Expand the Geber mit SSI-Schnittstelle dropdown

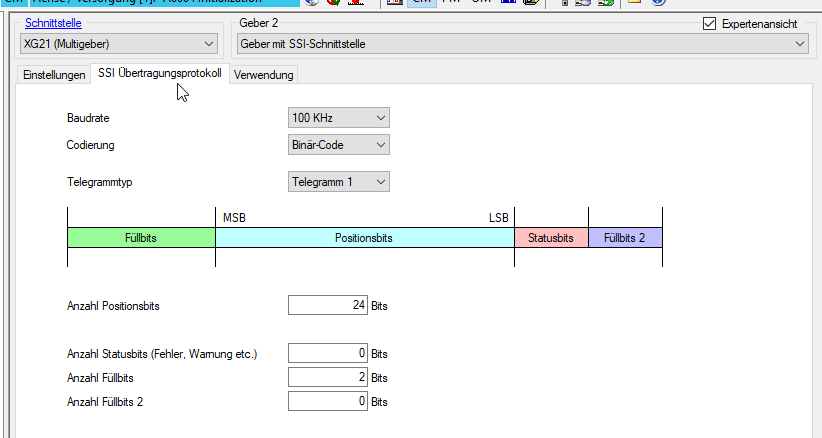pyautogui.click(x=523, y=44)
